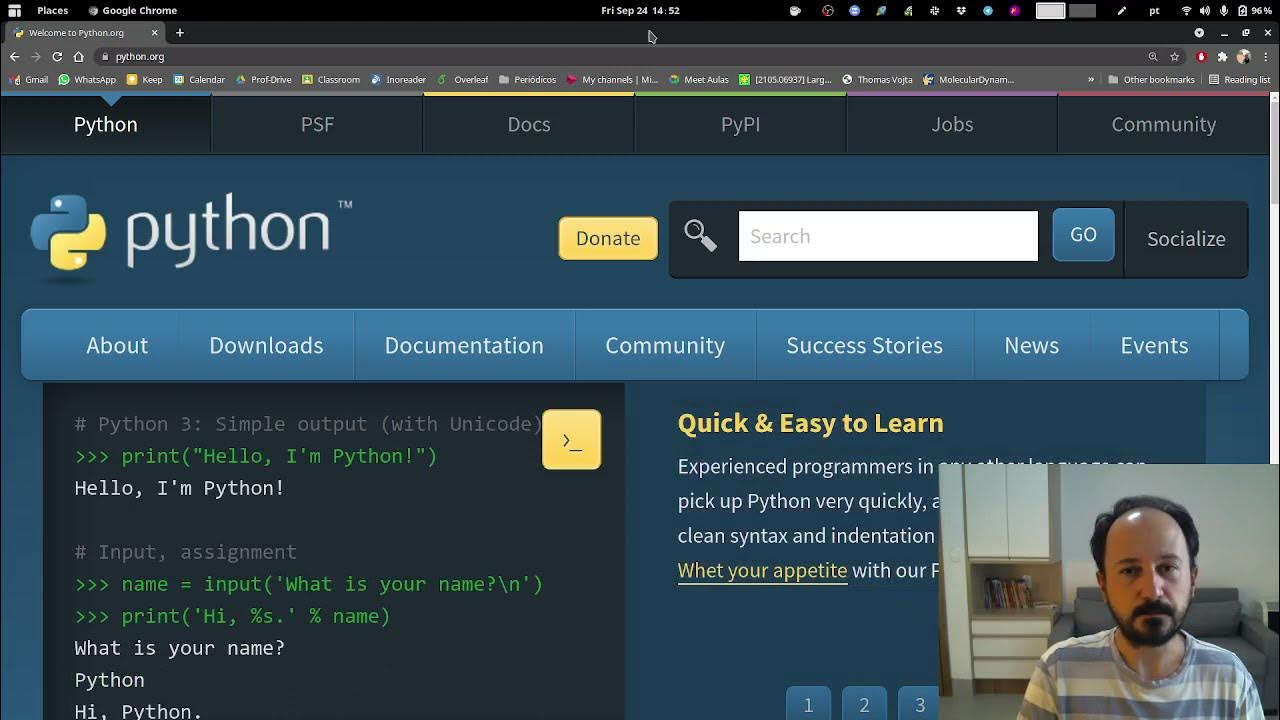Click inside the Search input field

point(888,236)
